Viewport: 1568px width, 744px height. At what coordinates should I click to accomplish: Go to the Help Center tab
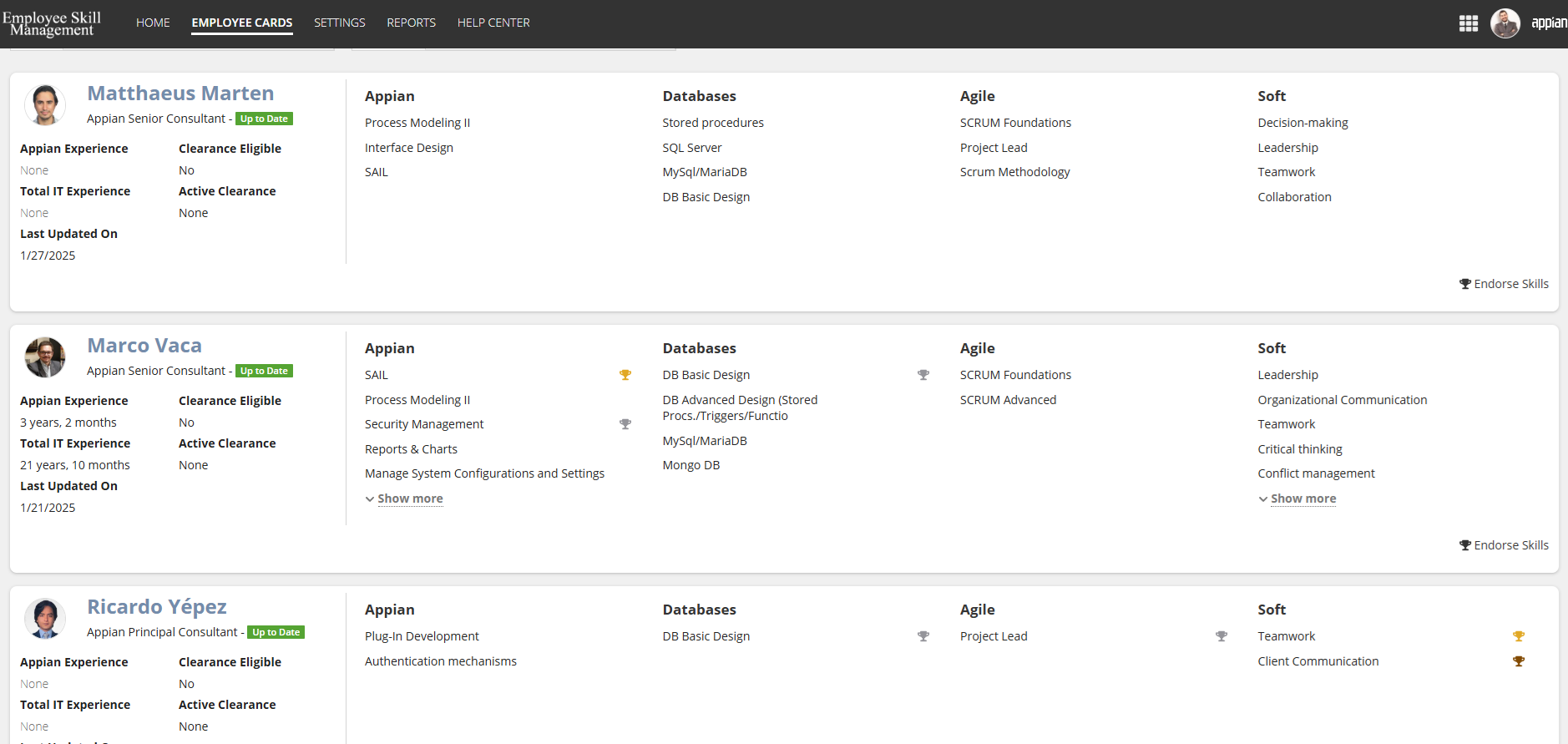coord(493,23)
